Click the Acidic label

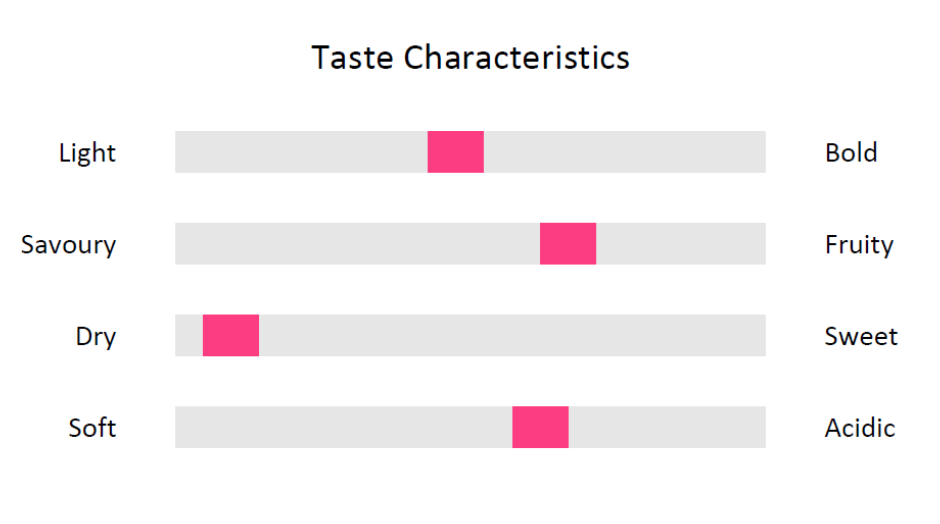[860, 427]
